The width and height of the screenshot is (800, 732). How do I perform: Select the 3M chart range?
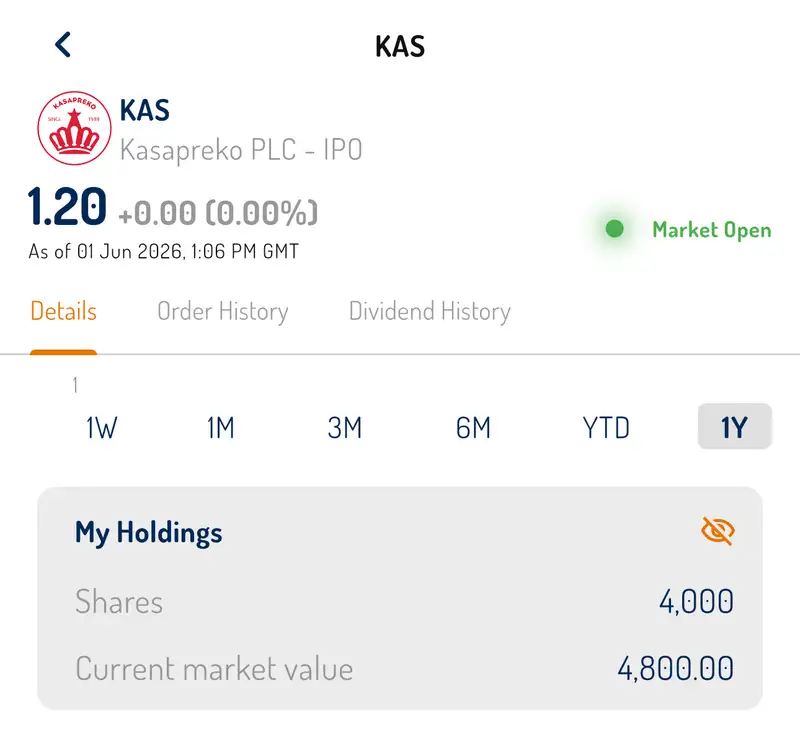(x=345, y=427)
